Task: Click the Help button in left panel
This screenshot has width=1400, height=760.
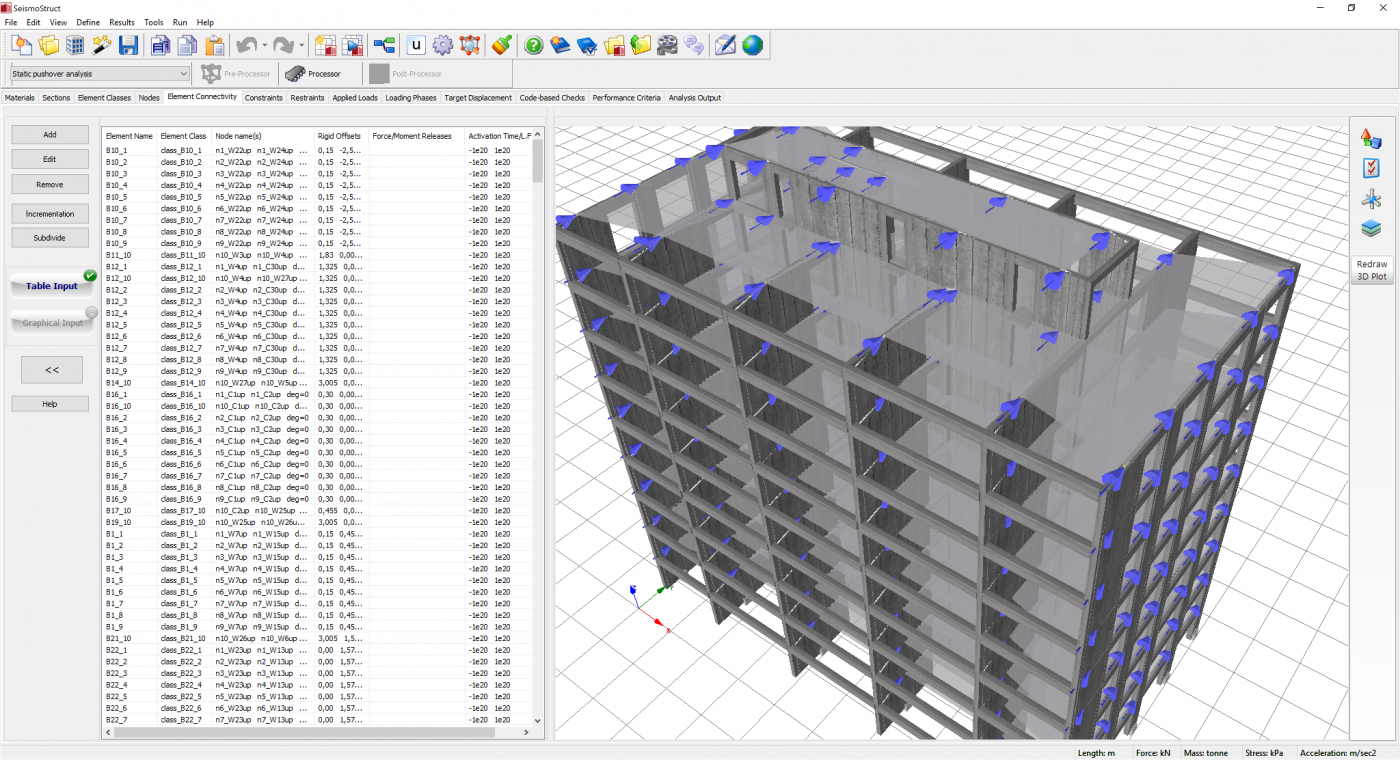Action: point(50,404)
